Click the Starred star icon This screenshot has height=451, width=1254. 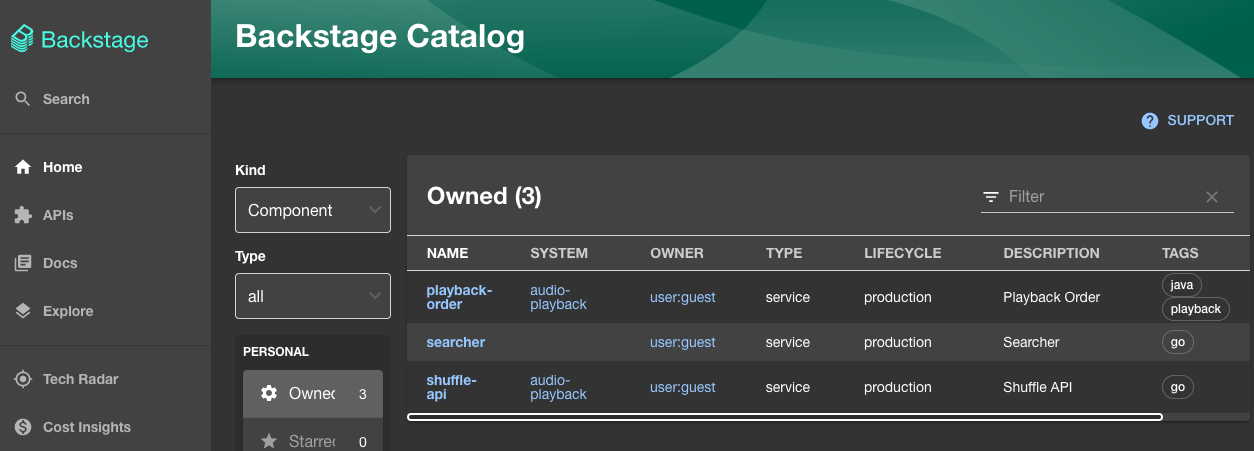(269, 441)
